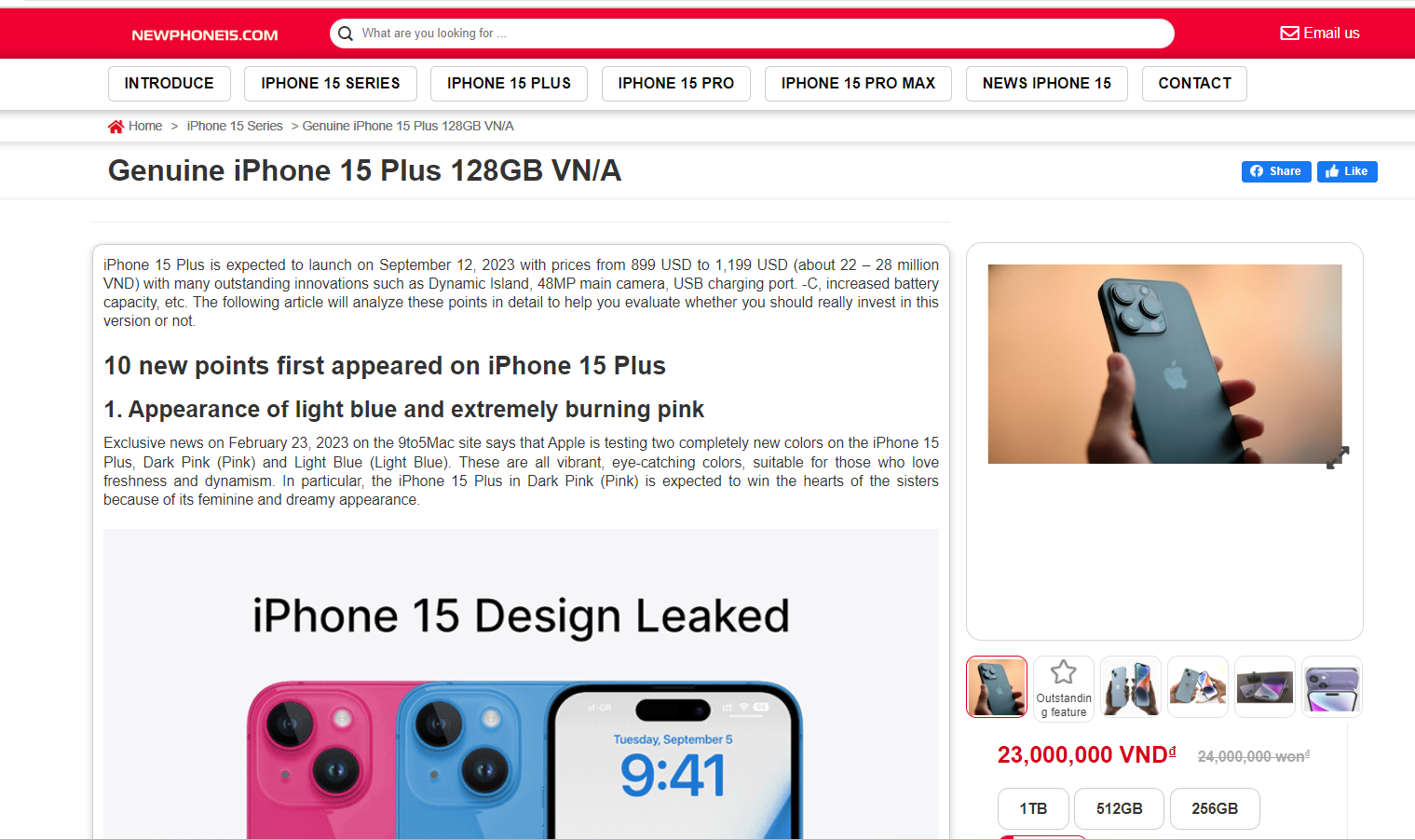The height and width of the screenshot is (840, 1415).
Task: Select the purple iPhone thumbnail
Action: click(x=1332, y=687)
